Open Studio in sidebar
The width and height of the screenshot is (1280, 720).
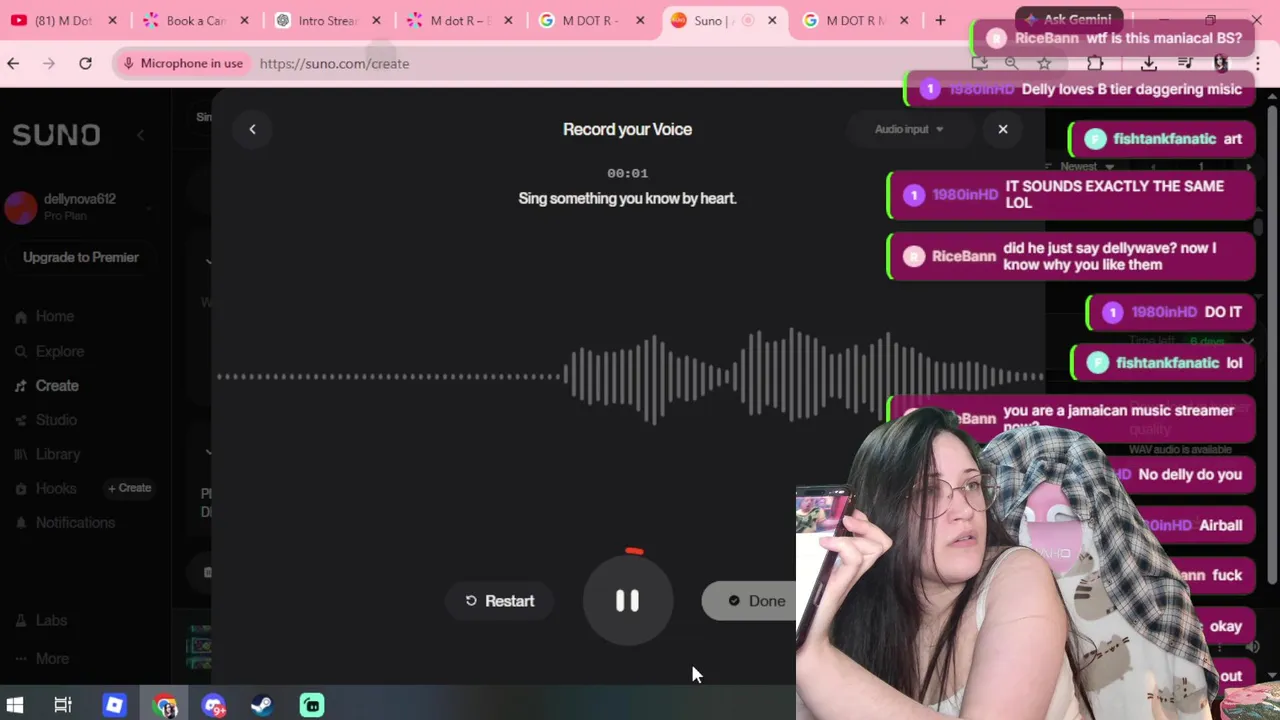pyautogui.click(x=56, y=420)
